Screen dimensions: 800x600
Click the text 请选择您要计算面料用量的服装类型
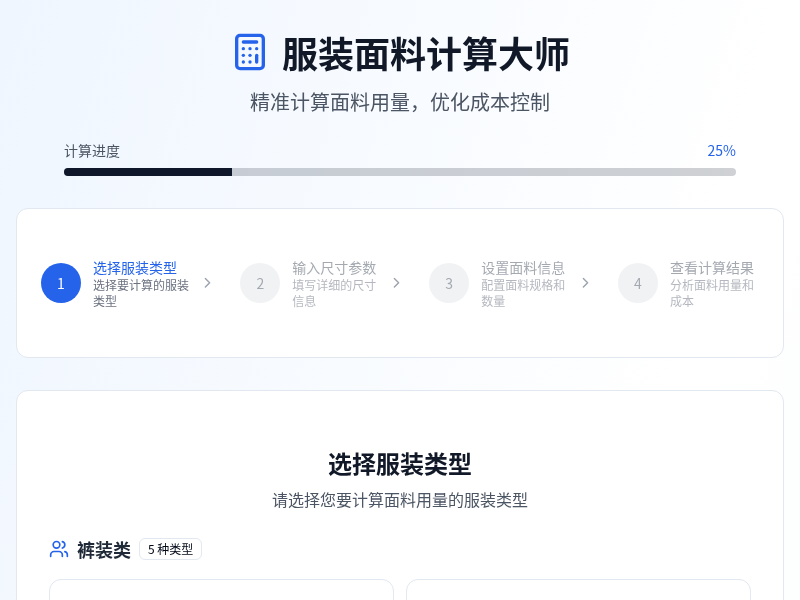tap(399, 501)
